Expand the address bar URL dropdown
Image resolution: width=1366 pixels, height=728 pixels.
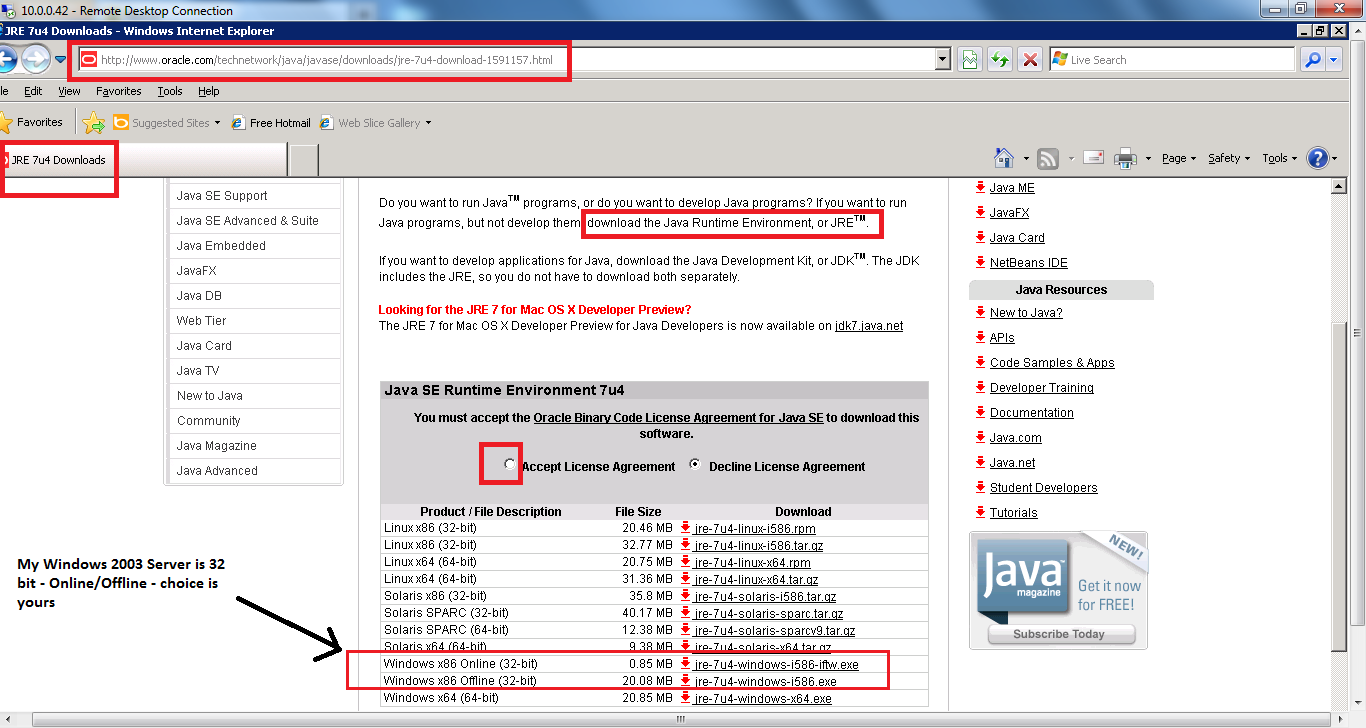pos(942,60)
